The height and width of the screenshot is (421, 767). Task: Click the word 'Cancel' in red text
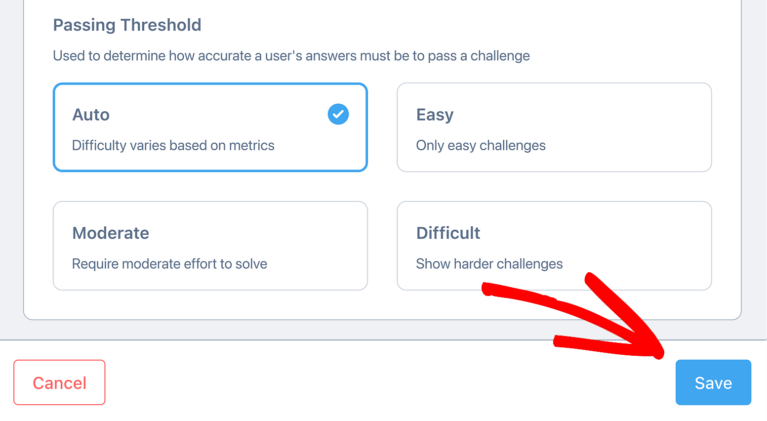coord(59,383)
